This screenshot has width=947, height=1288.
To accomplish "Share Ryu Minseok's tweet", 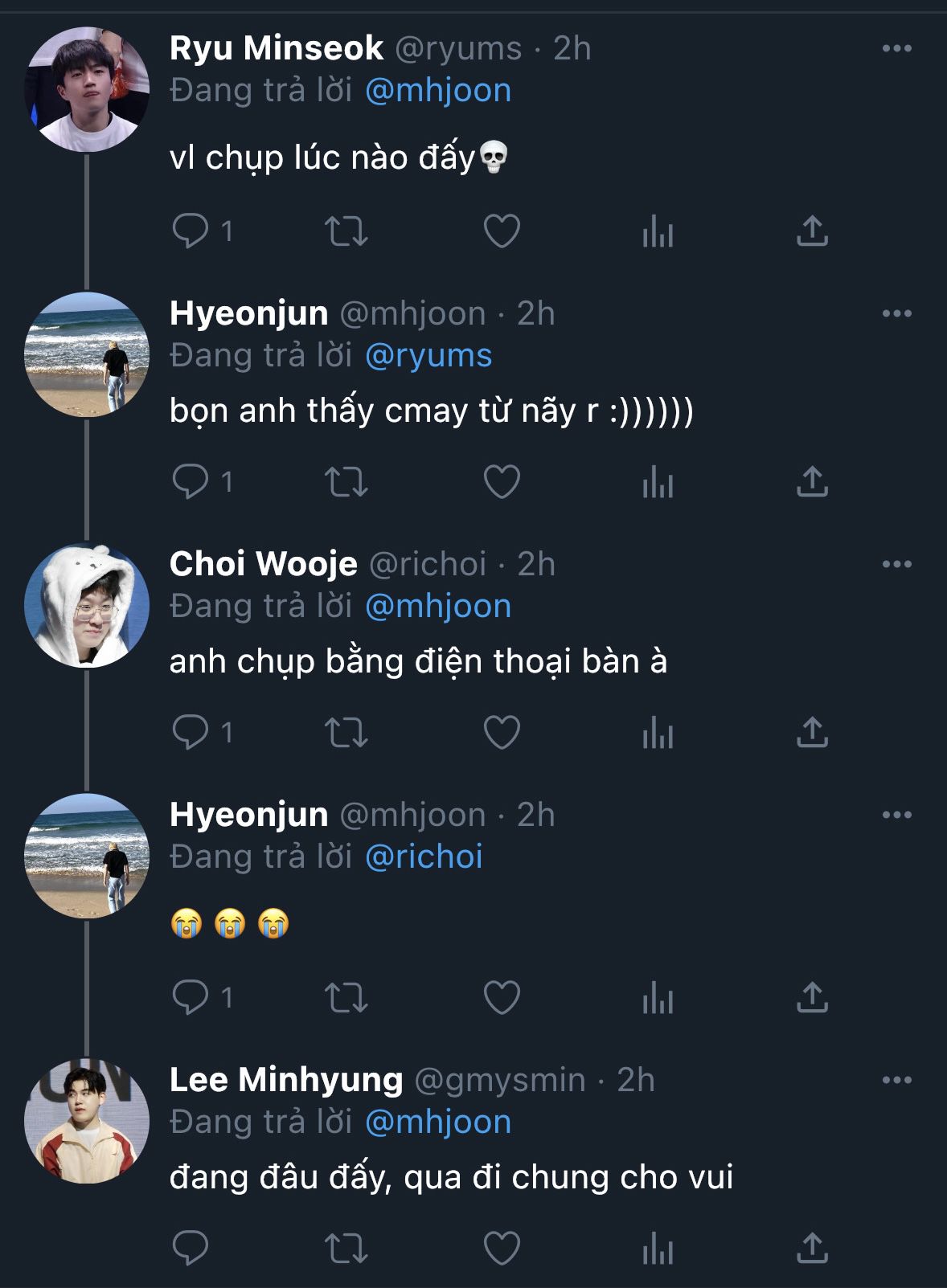I will [x=812, y=231].
